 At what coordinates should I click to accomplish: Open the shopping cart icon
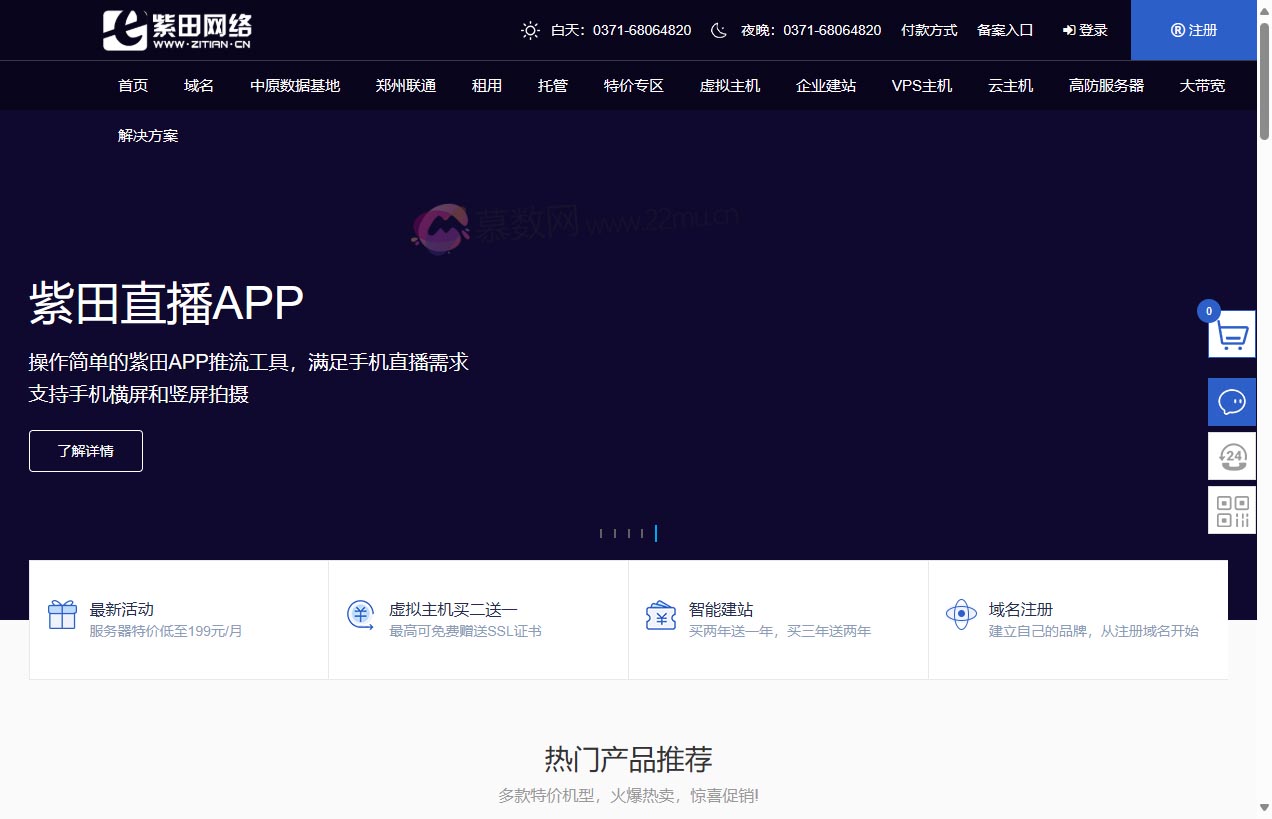(x=1232, y=334)
